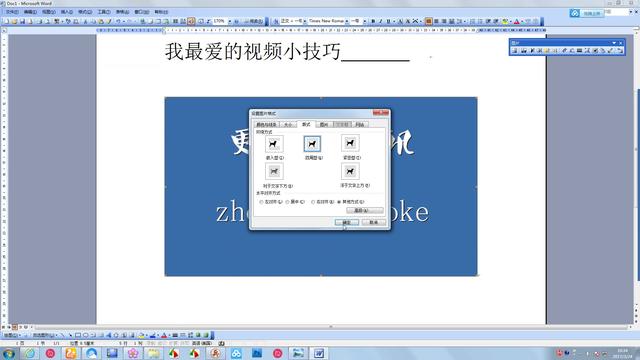The image size is (640, 360).
Task: Choose 居中 horizontal alignment radio
Action: pos(287,202)
